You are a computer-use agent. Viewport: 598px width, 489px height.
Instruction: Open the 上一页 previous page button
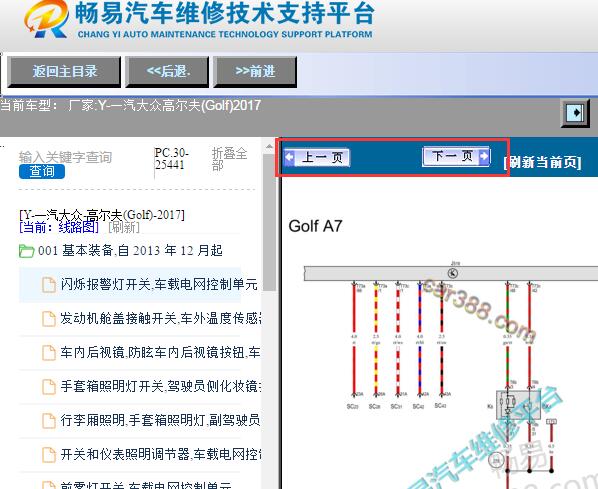317,157
